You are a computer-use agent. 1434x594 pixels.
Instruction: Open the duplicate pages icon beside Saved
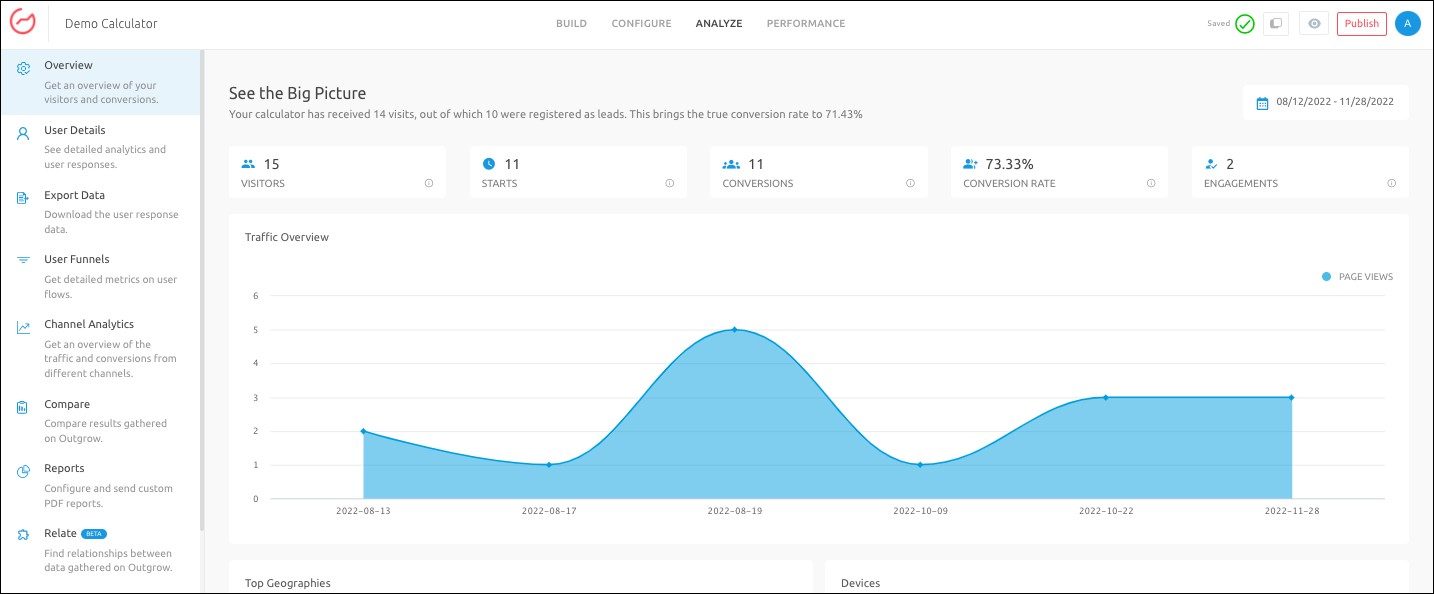[x=1275, y=24]
